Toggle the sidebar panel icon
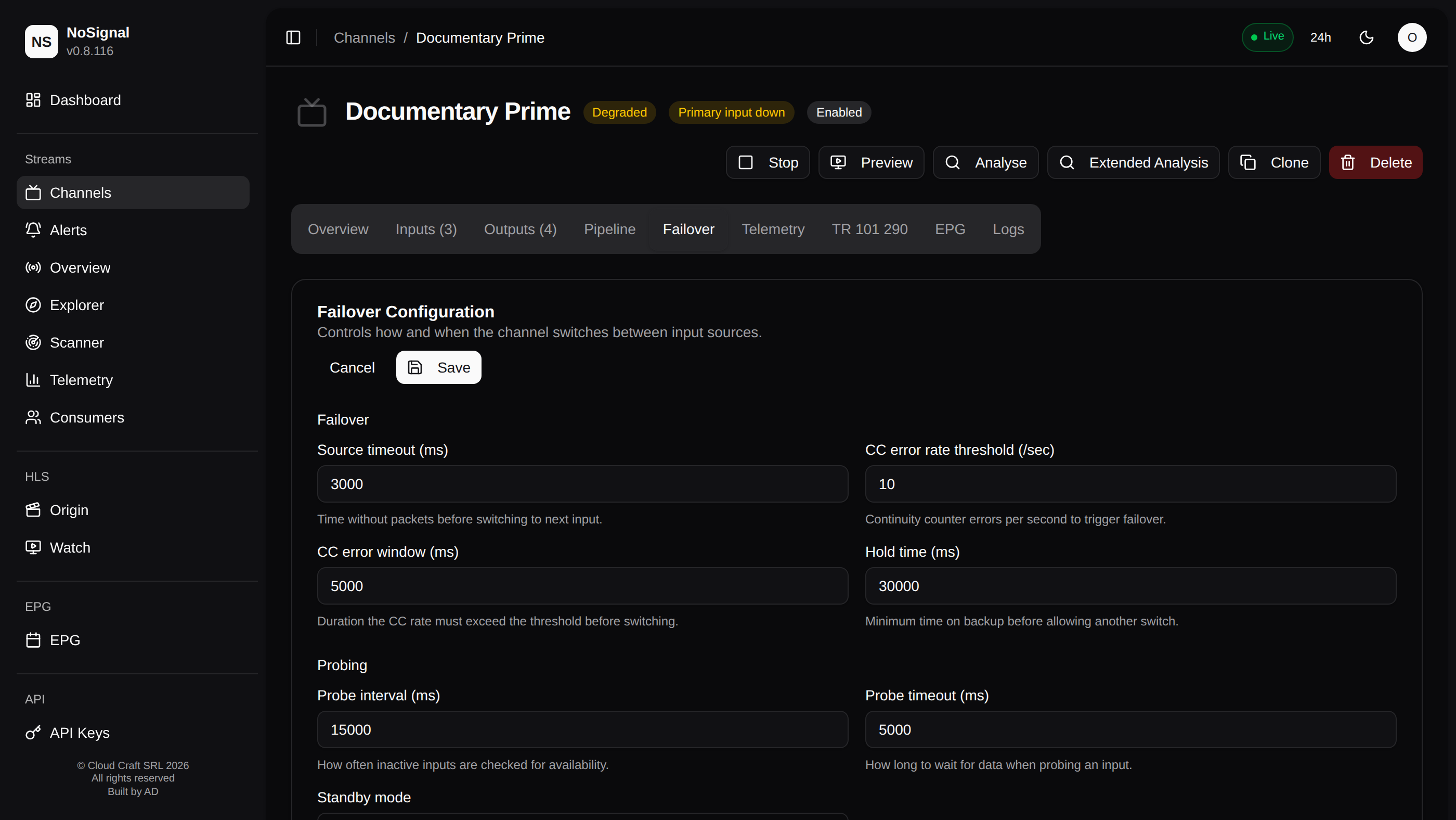 tap(293, 37)
